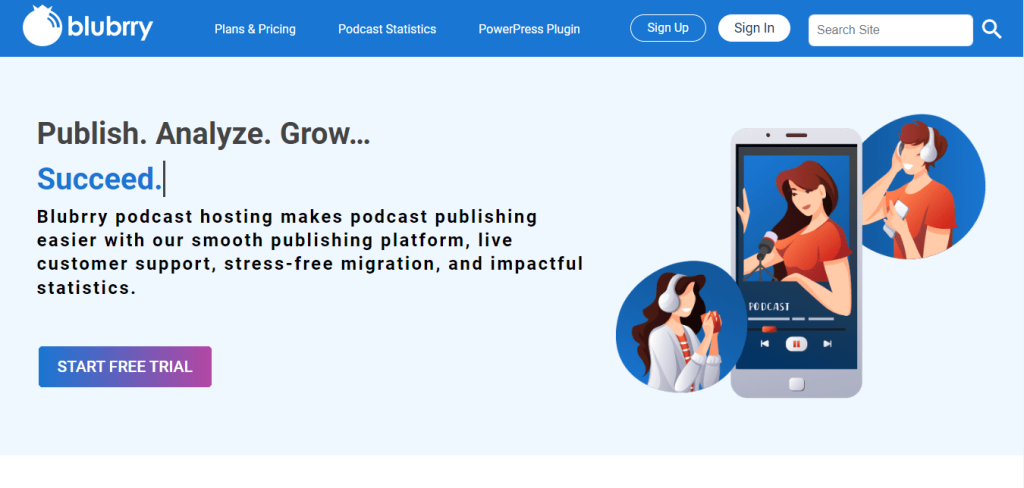Open the Plans & Pricing menu item

[255, 29]
